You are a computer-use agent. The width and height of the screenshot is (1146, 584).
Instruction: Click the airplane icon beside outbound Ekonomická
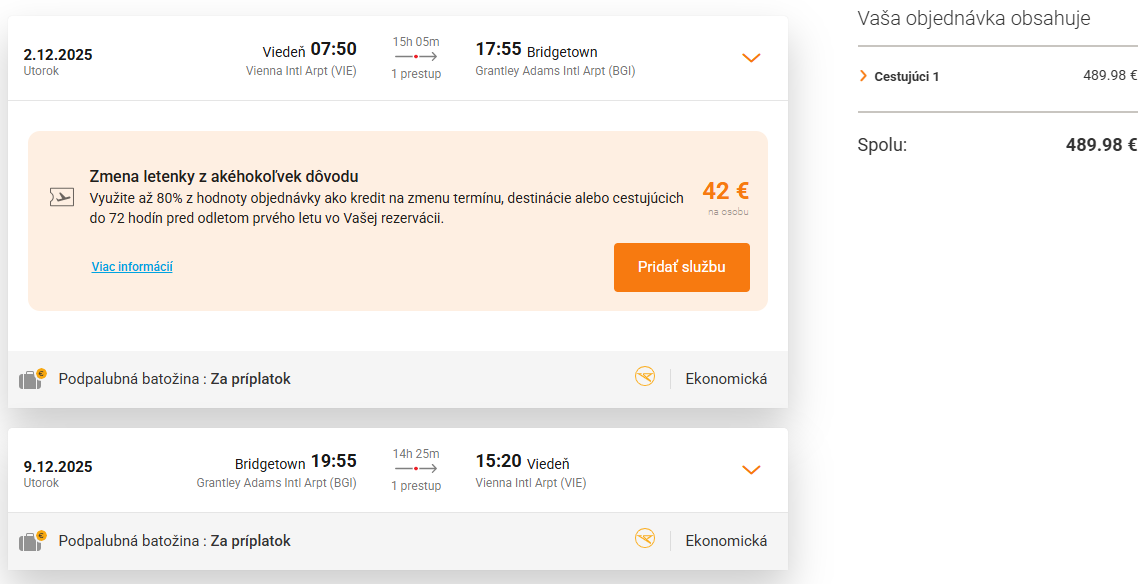point(644,378)
